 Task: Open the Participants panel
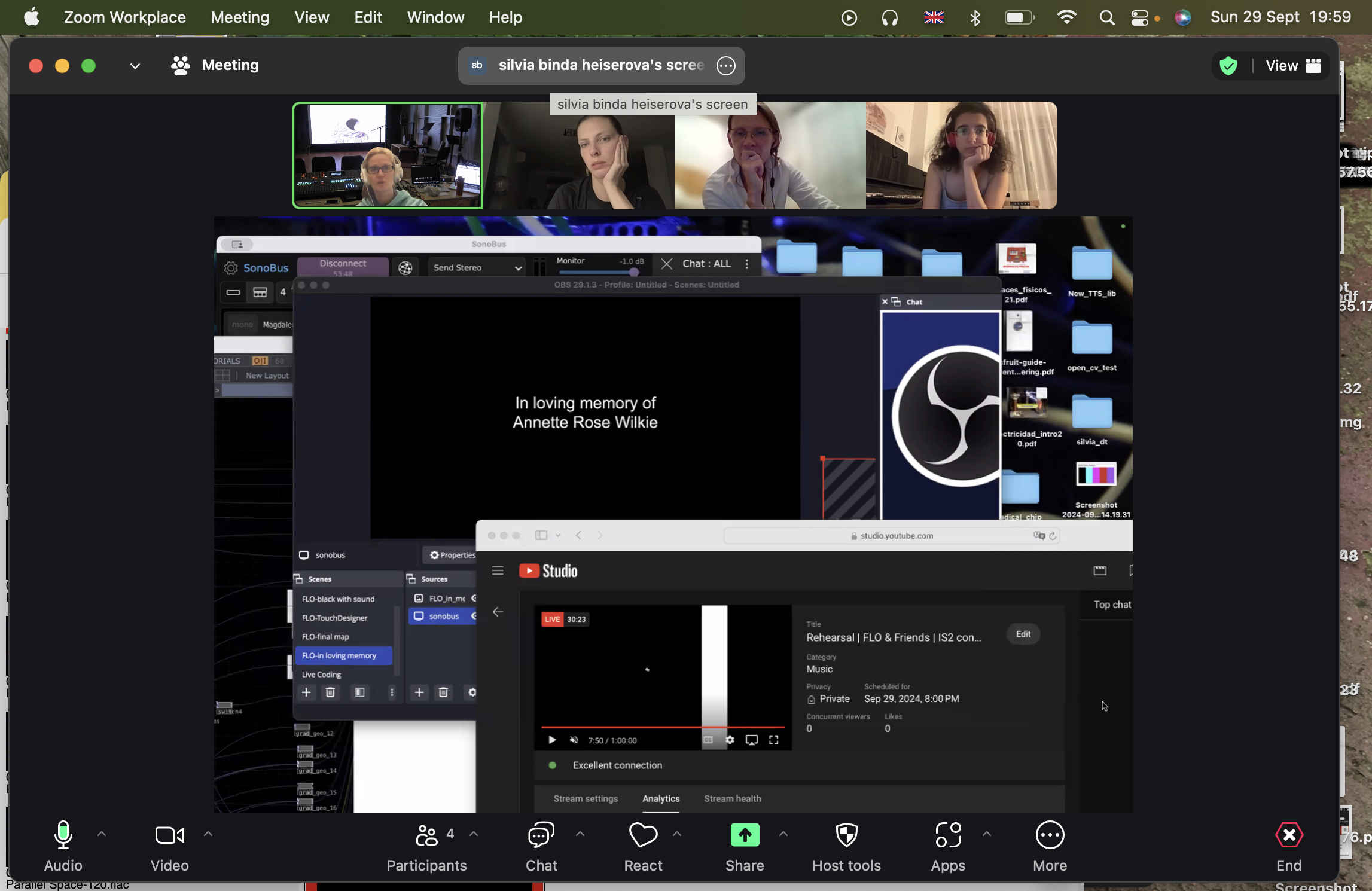(426, 835)
